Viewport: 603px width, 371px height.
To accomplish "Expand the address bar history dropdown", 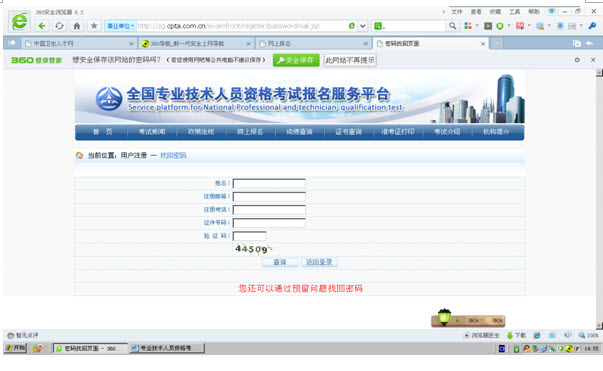I will [363, 26].
